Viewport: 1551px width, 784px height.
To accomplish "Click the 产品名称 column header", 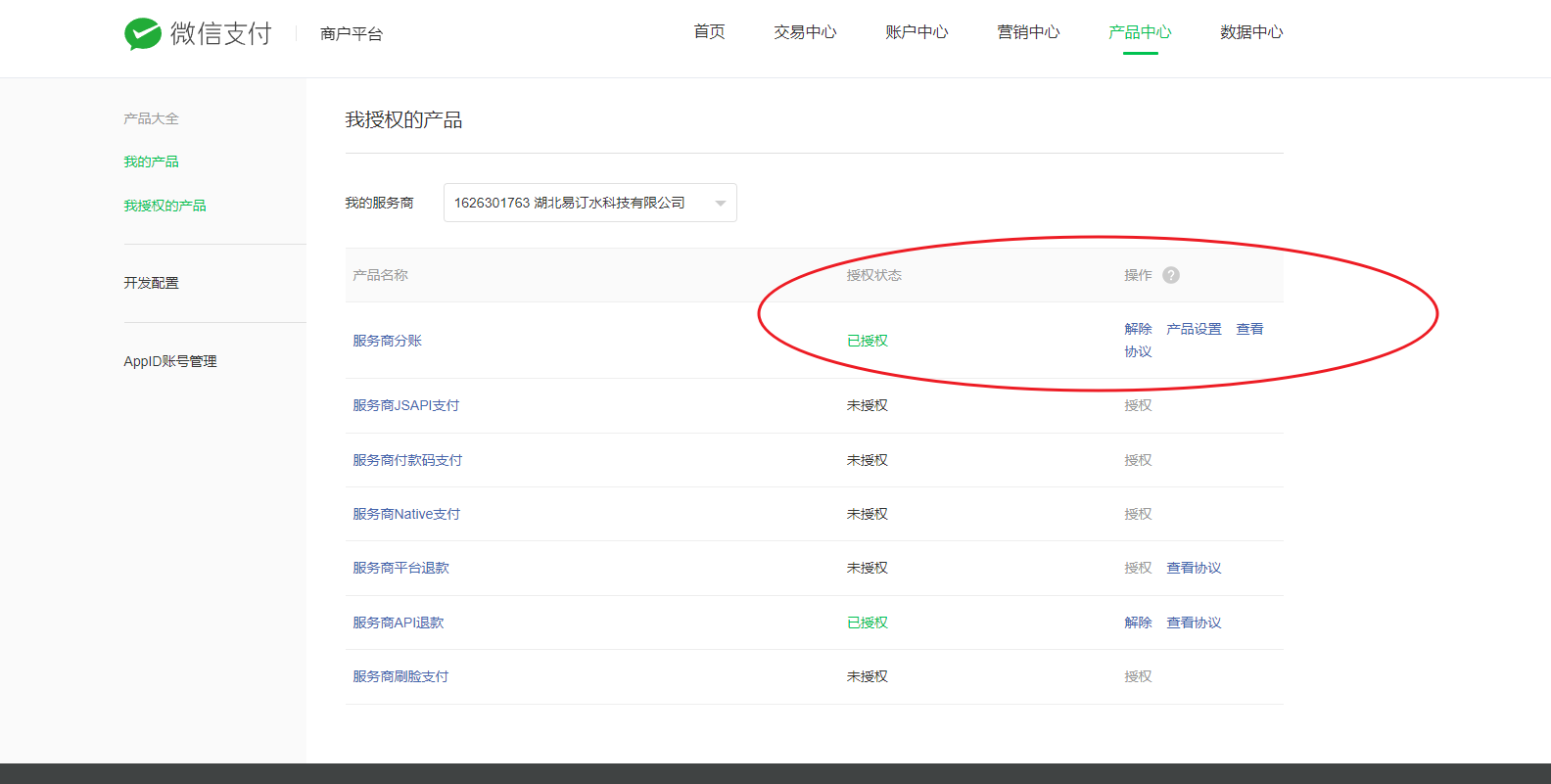I will pos(380,275).
